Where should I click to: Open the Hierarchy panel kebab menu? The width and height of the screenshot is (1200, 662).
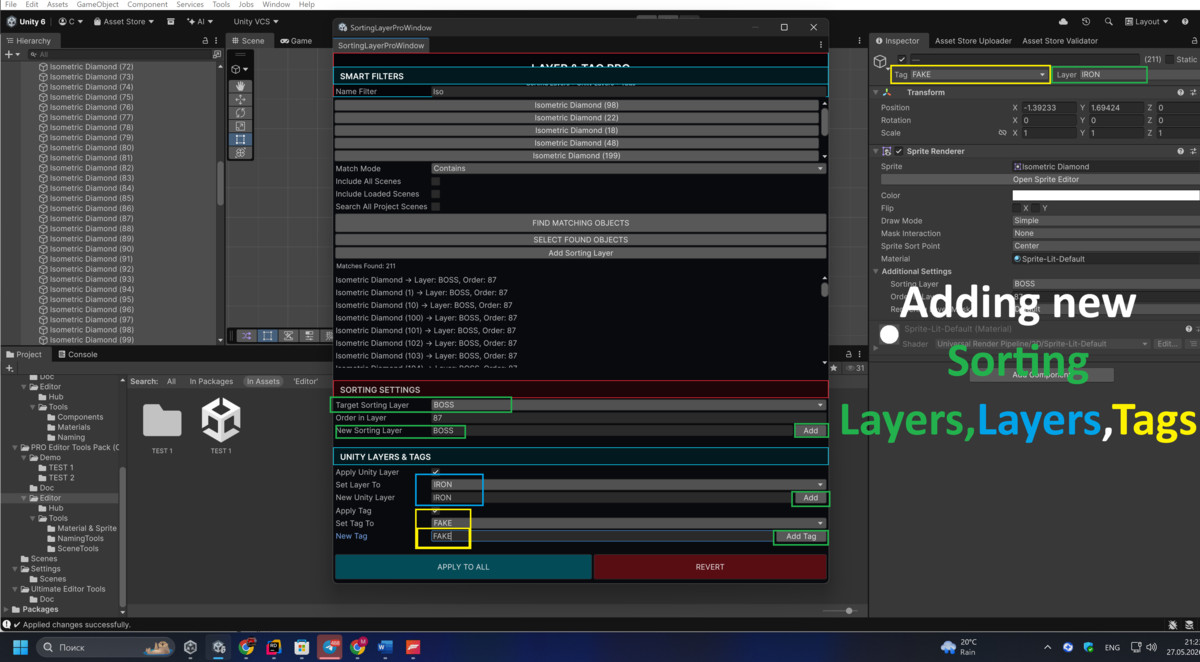(x=218, y=41)
